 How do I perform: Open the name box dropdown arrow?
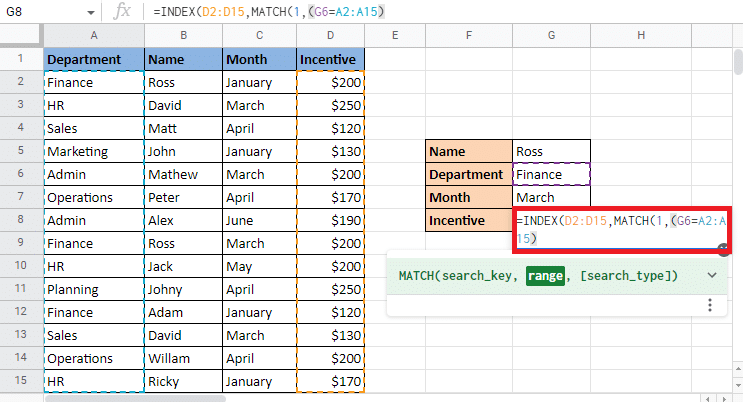(x=91, y=12)
